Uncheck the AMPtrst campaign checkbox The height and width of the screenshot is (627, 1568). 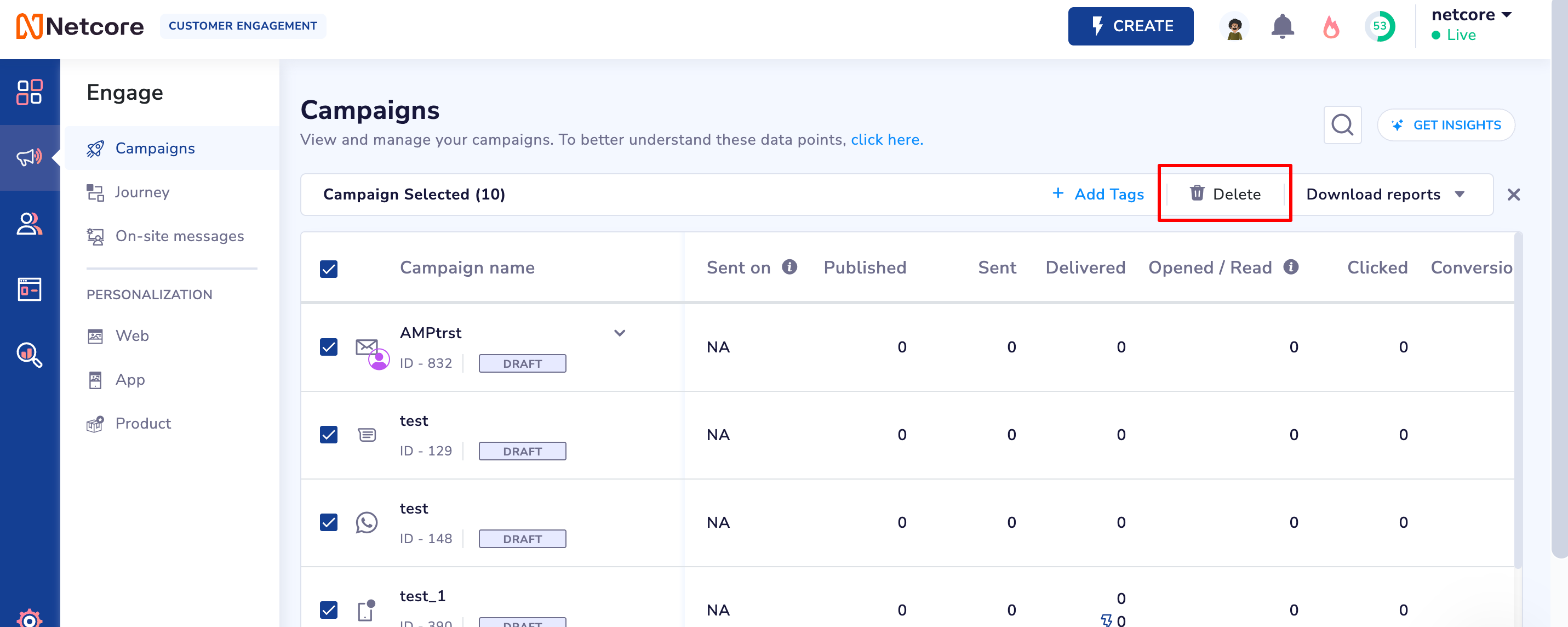click(x=329, y=347)
